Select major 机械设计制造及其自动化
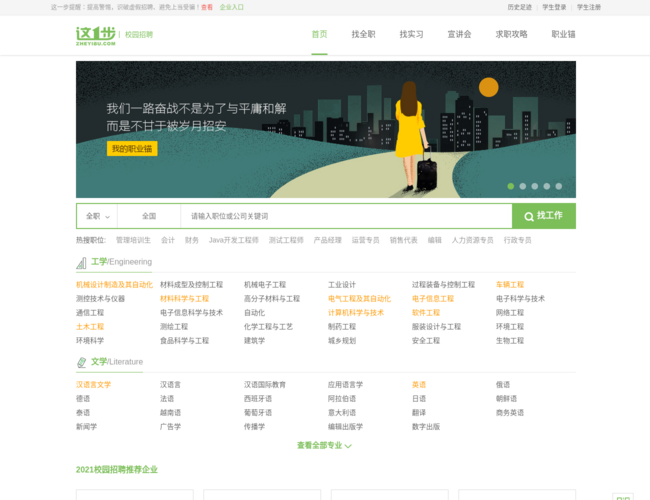 (x=114, y=285)
